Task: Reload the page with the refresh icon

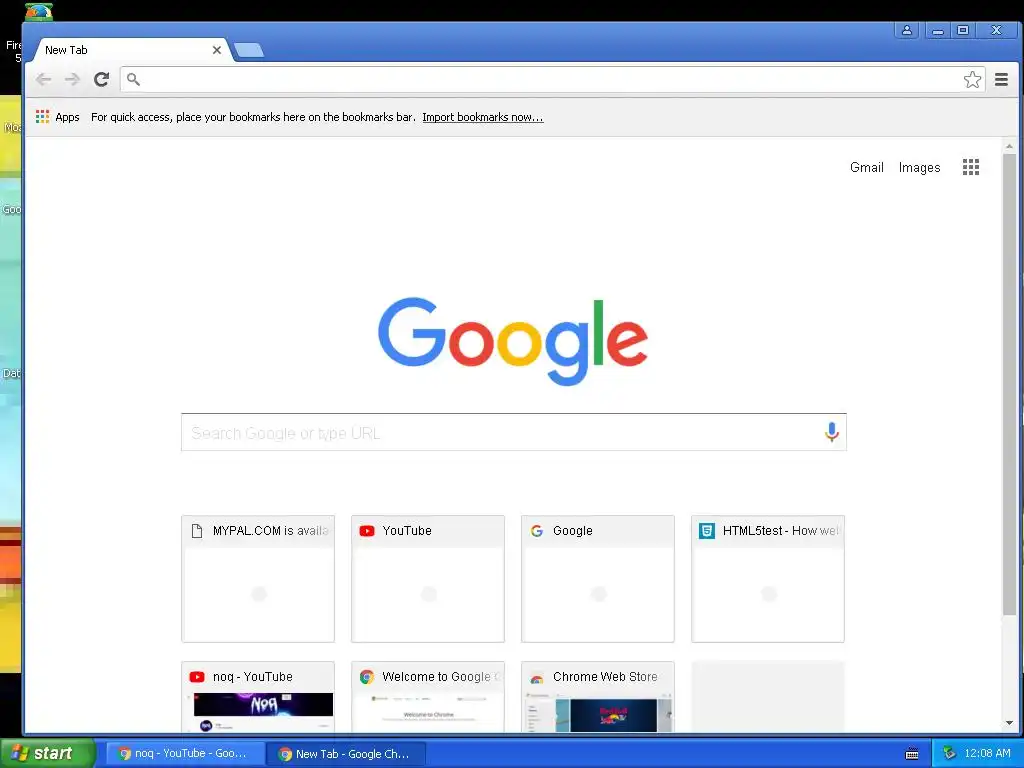Action: 101,80
